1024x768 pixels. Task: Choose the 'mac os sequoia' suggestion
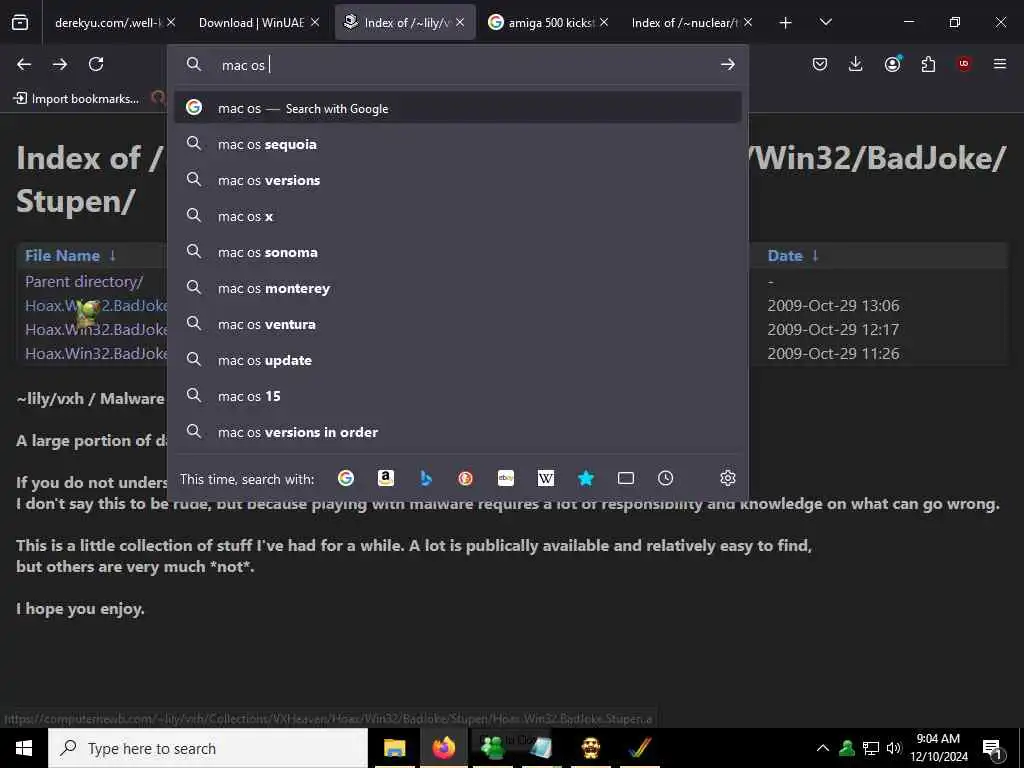click(458, 144)
